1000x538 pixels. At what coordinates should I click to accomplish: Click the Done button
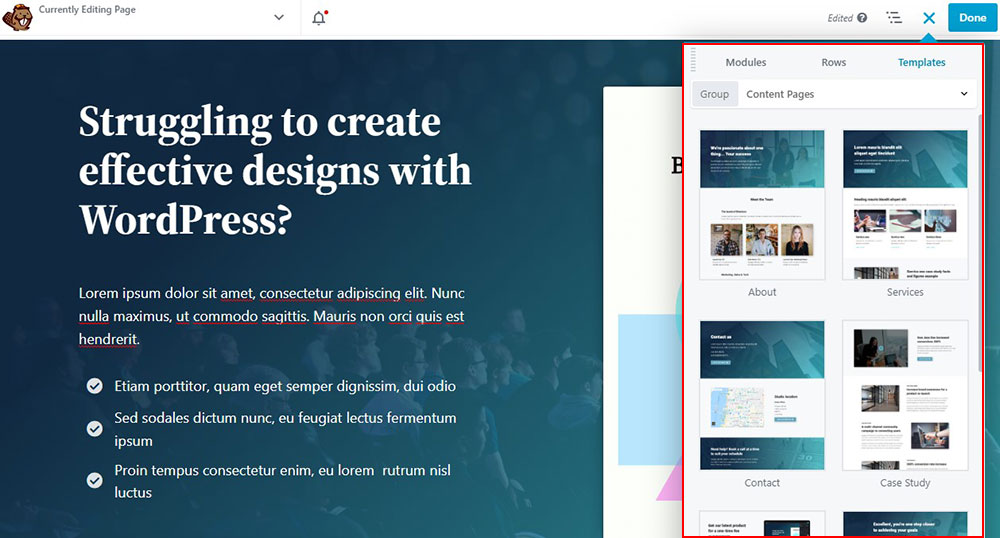point(972,18)
